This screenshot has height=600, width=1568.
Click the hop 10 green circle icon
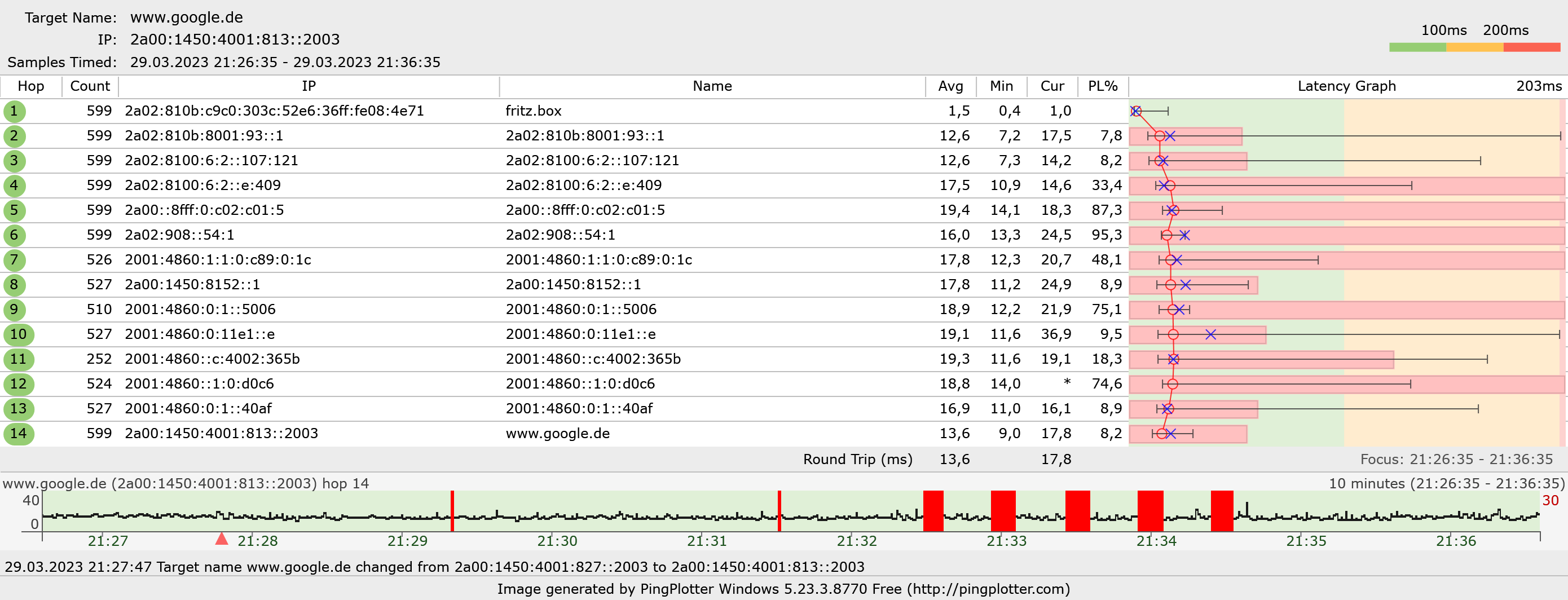(x=18, y=335)
